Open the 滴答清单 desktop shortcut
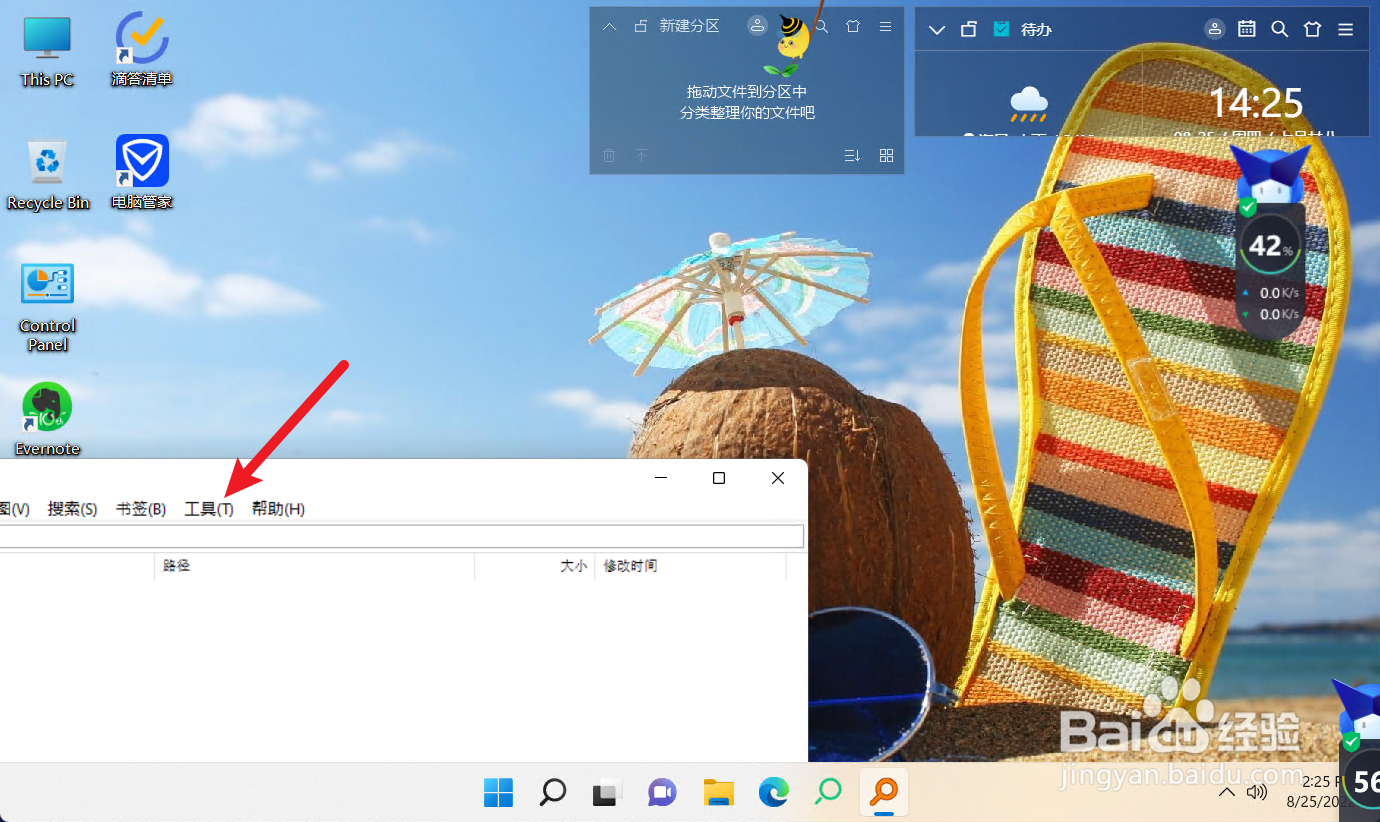 pos(142,50)
